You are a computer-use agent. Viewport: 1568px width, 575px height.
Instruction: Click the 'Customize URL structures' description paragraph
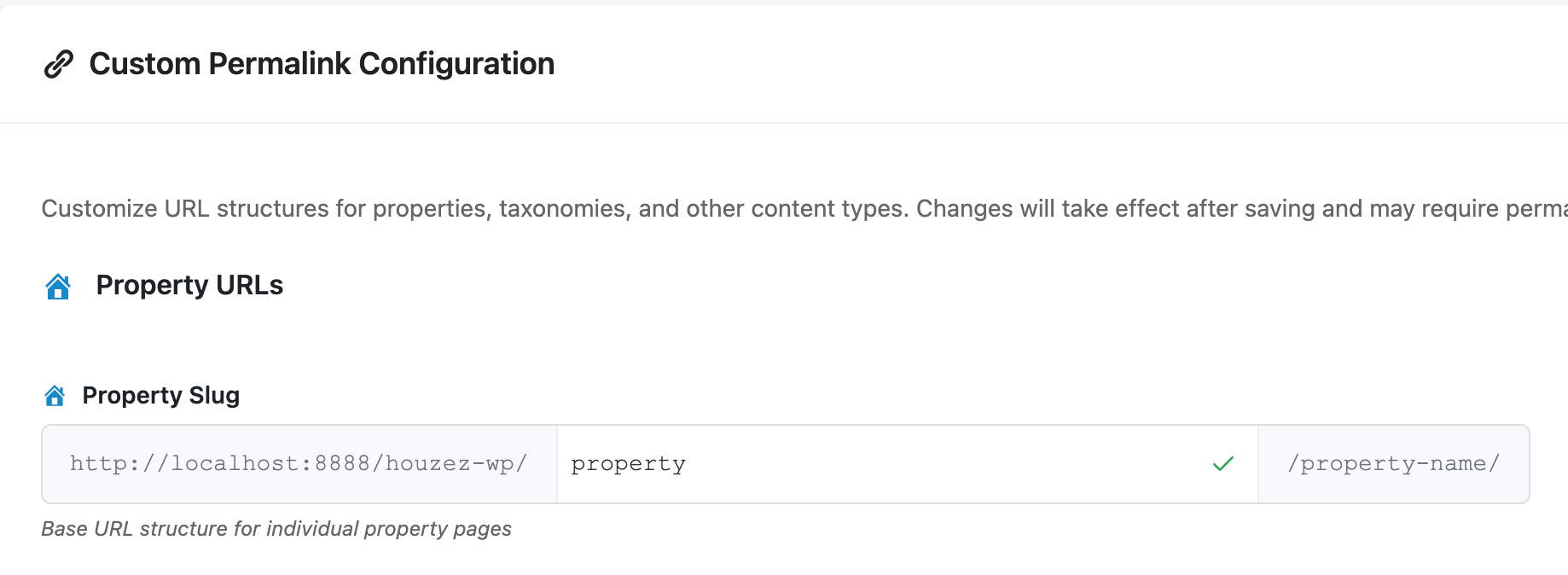804,209
